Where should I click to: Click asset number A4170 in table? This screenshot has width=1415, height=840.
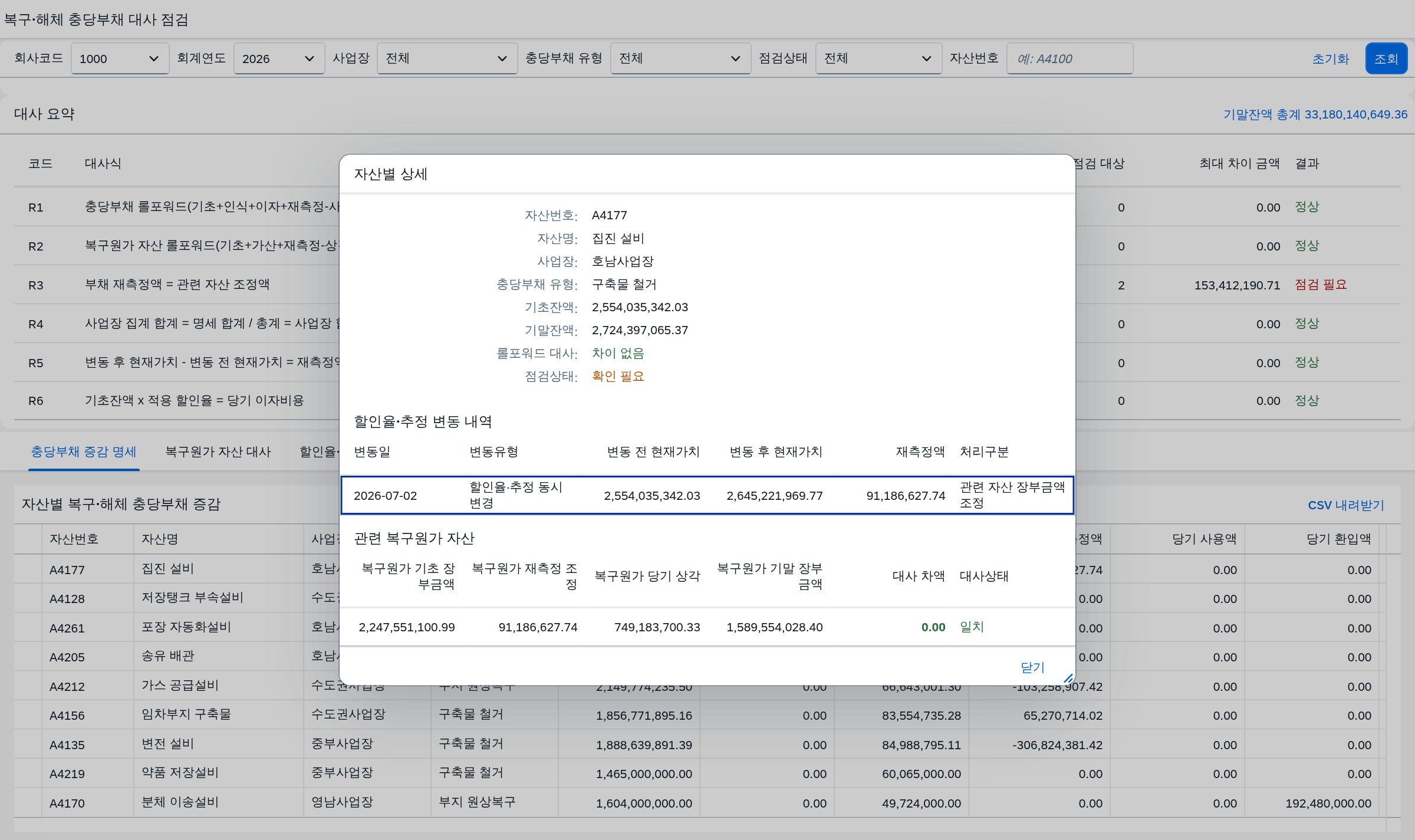(67, 803)
